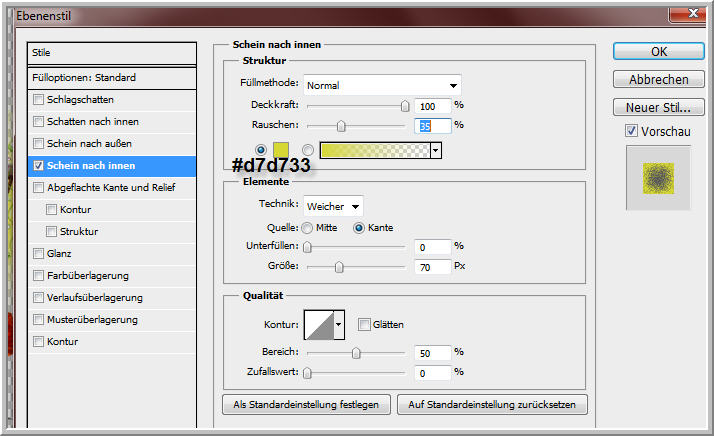Click the Zufallswert slider handle

[x=307, y=373]
